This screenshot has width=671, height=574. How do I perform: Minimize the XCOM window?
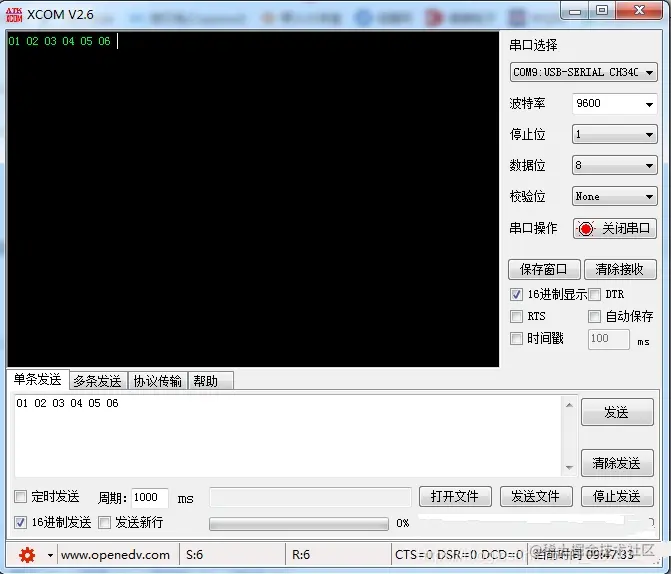coord(575,12)
